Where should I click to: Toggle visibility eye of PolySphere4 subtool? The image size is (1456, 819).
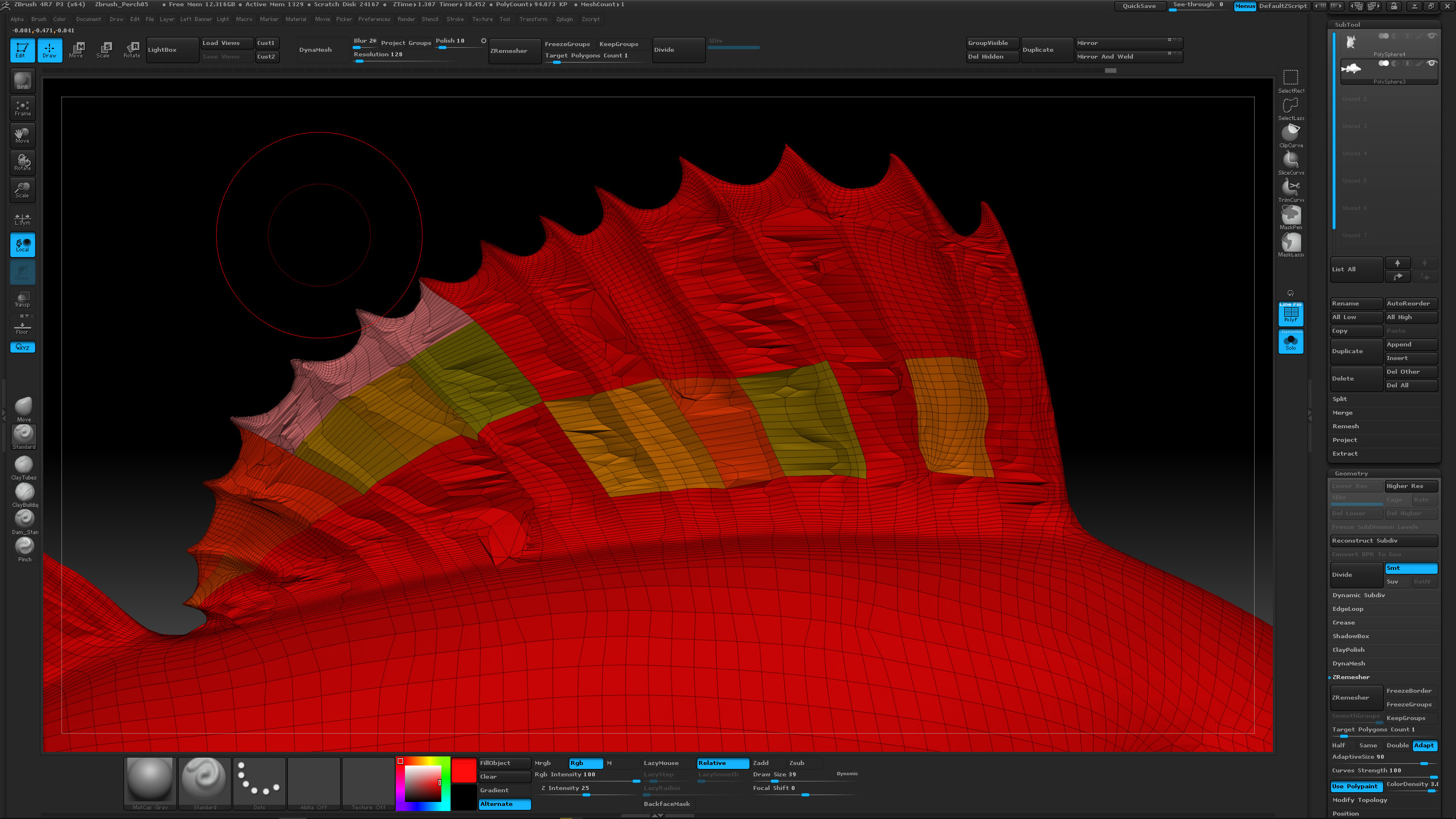1432,36
